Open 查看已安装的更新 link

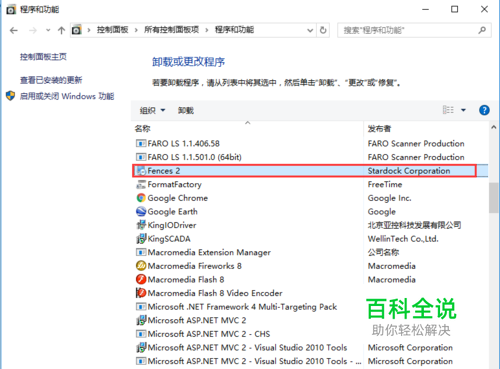click(x=51, y=80)
